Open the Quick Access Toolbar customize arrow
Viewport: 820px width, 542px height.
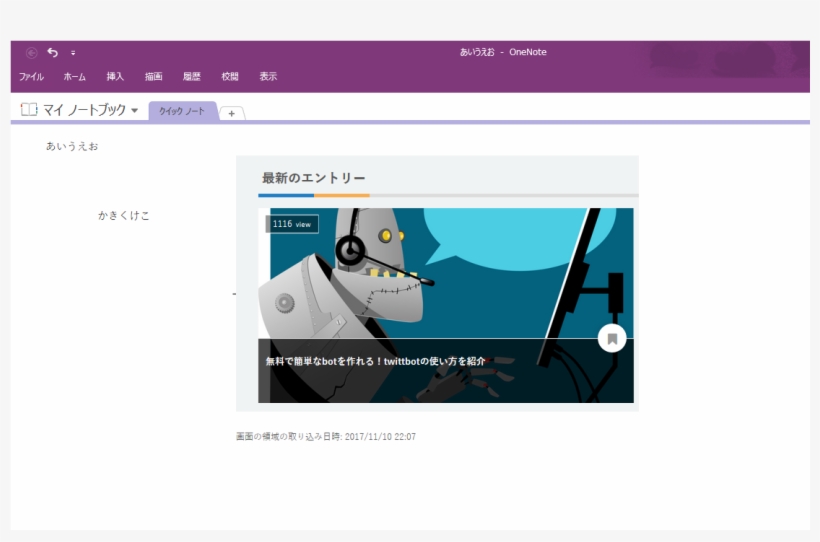(x=73, y=53)
